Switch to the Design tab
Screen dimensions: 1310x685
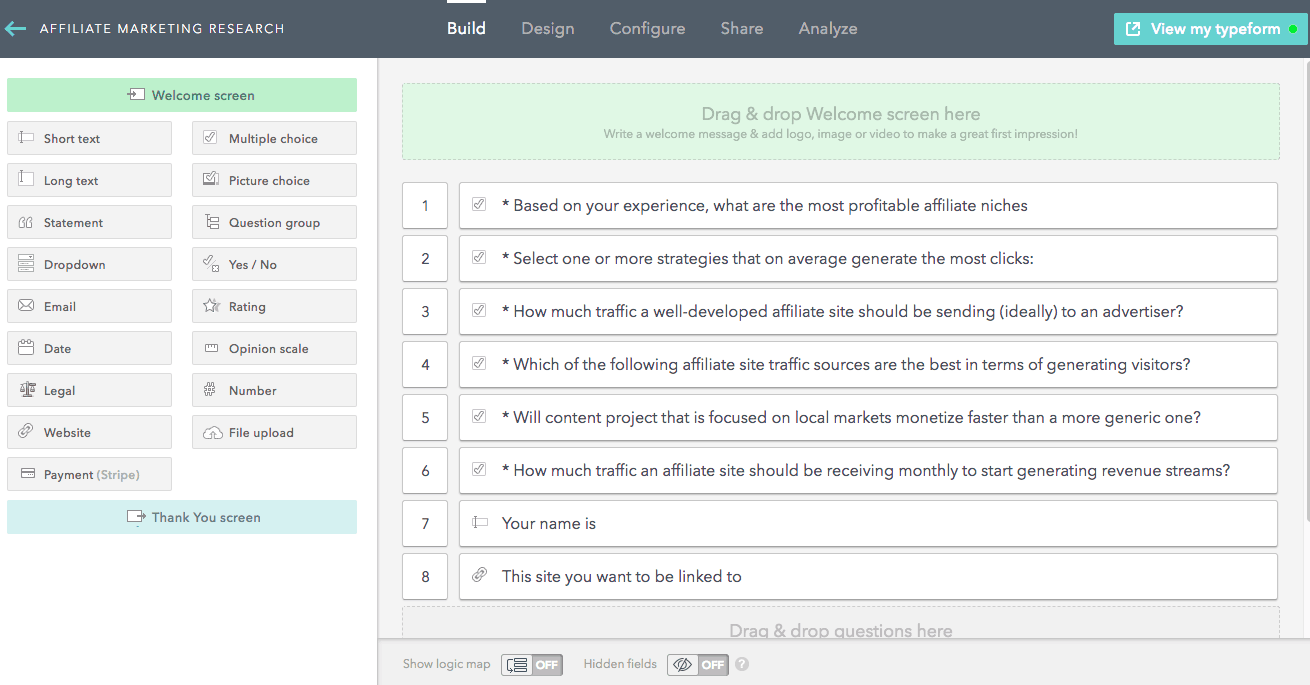pos(547,28)
